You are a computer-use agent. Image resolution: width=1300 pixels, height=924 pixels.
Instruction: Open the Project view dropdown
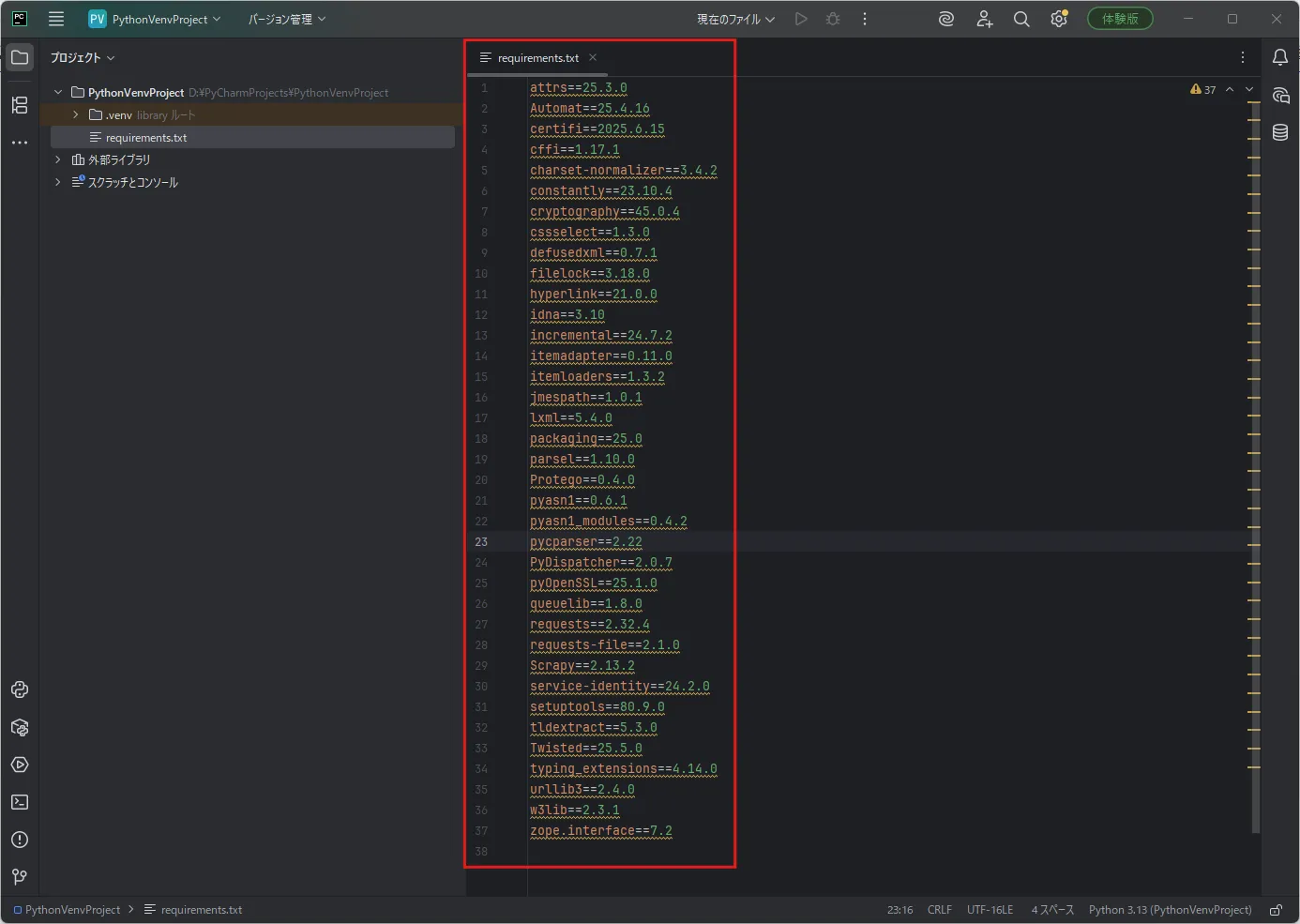(x=83, y=57)
